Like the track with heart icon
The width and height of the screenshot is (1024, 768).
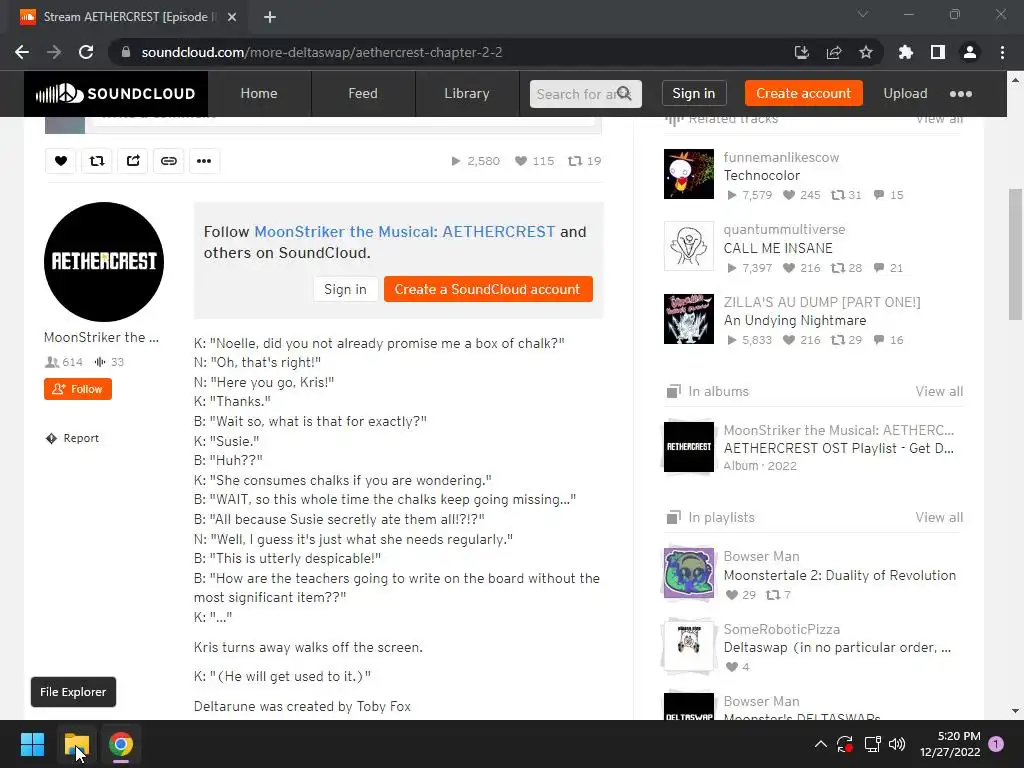61,161
